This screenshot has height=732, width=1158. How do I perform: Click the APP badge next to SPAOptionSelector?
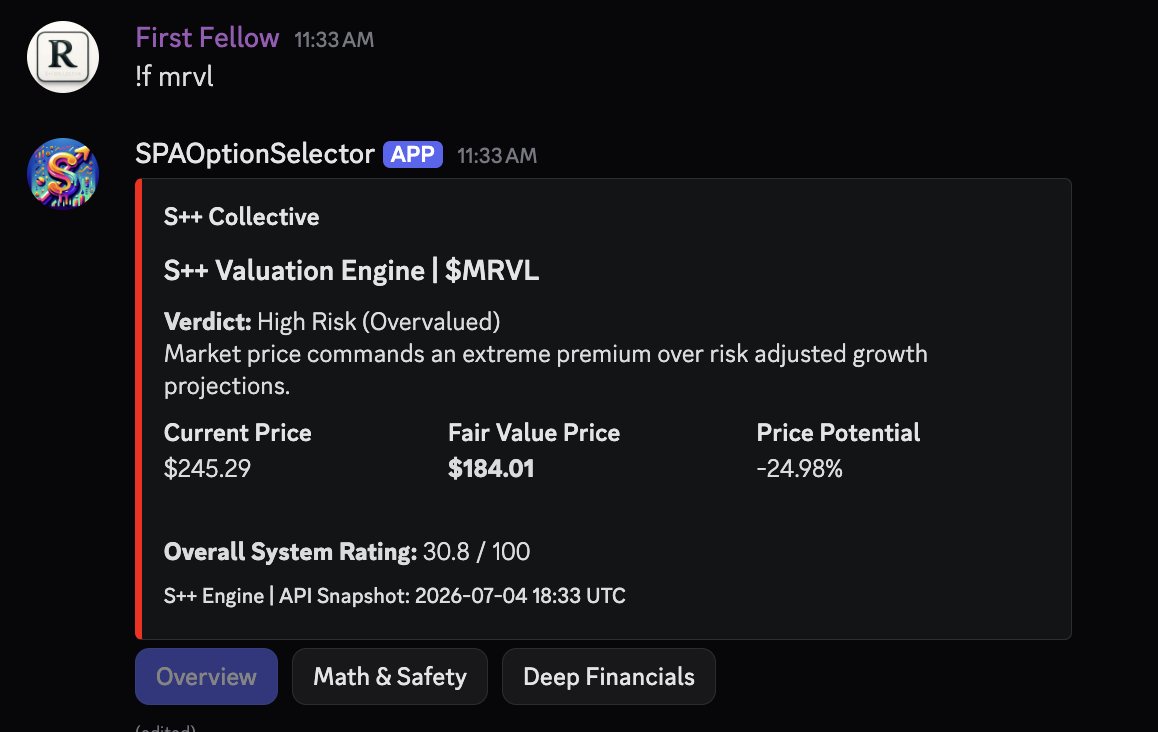pos(413,154)
